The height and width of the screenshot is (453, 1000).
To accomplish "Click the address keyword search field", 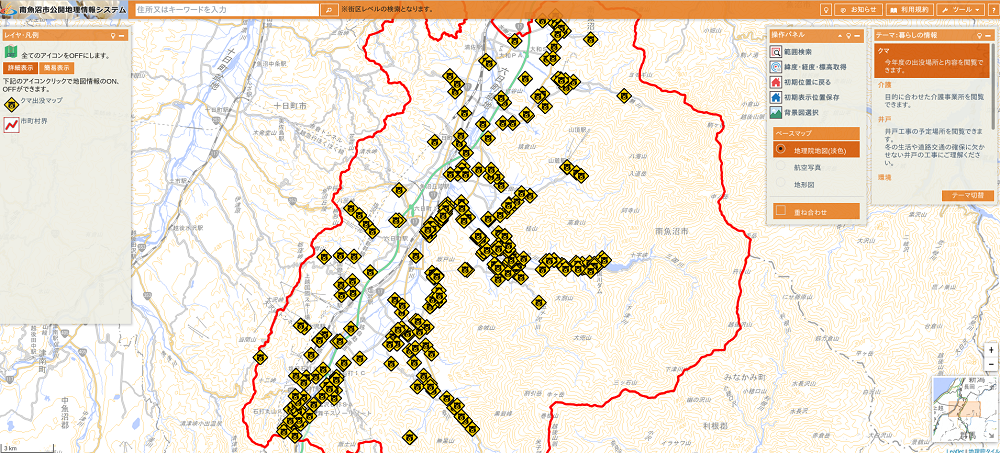I will [227, 9].
